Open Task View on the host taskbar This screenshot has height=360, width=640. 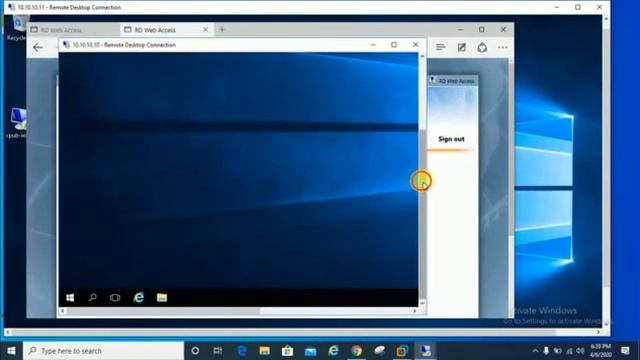coord(218,351)
